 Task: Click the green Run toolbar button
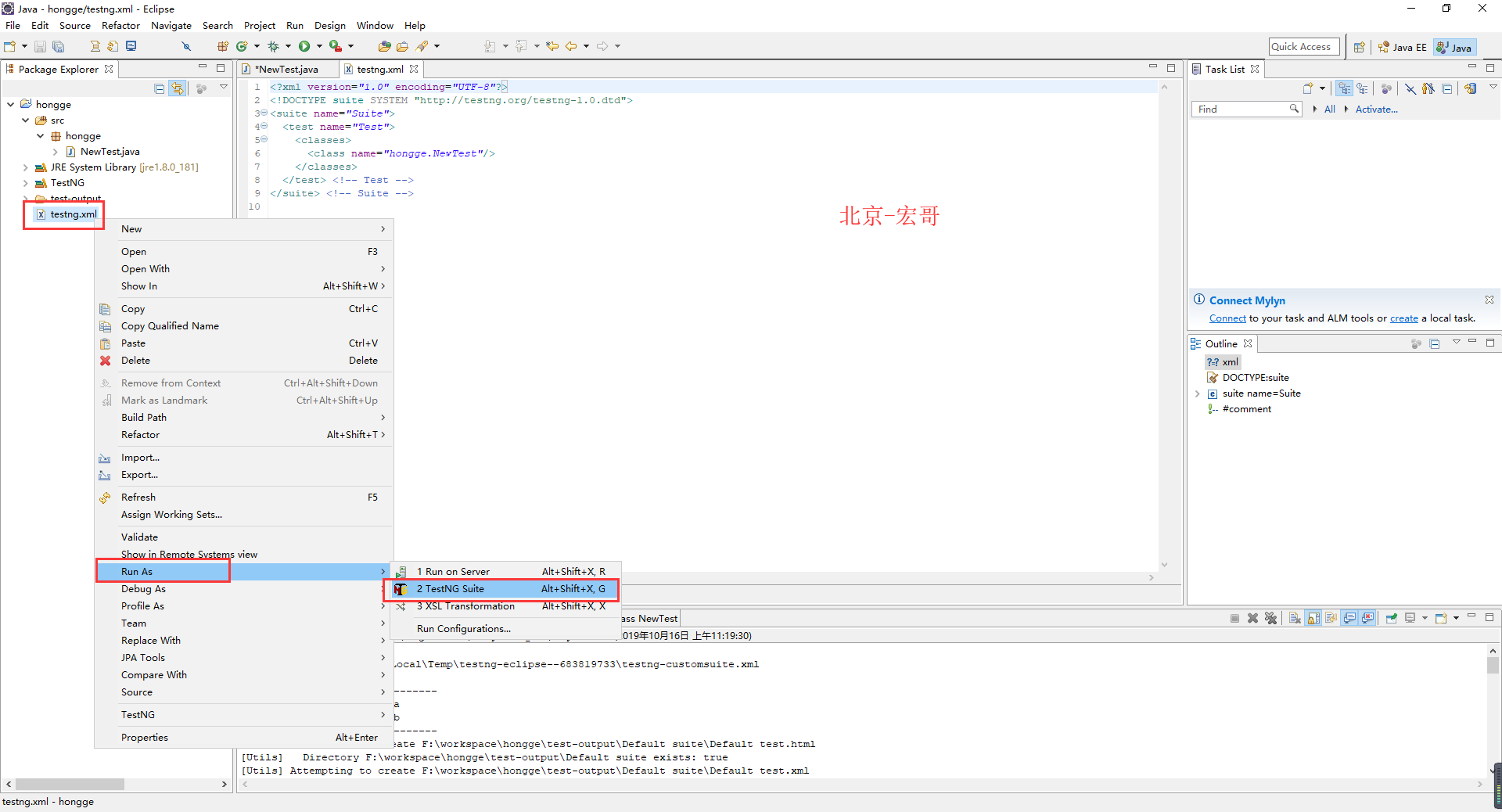point(304,46)
